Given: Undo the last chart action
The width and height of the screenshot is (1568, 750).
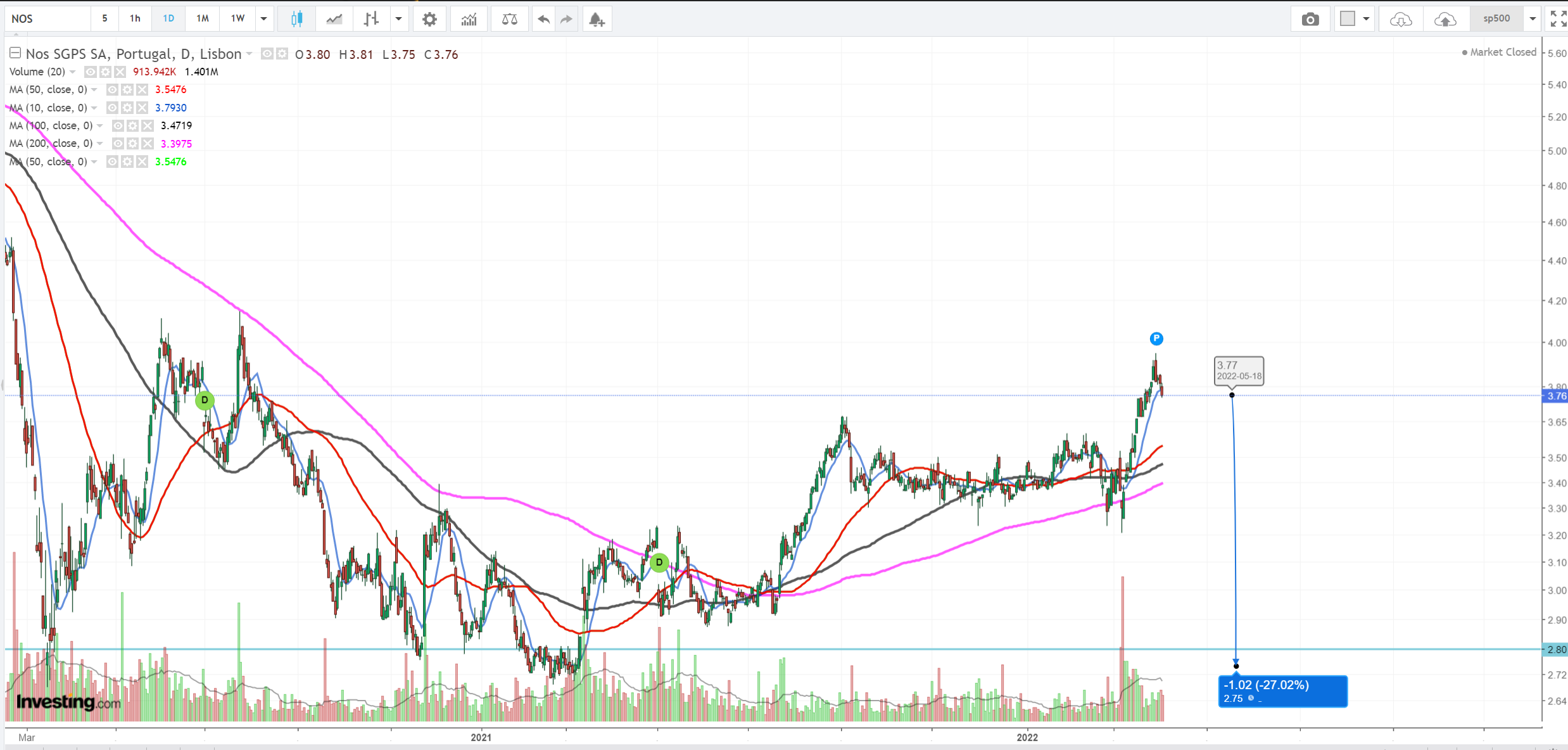Looking at the screenshot, I should coord(543,19).
